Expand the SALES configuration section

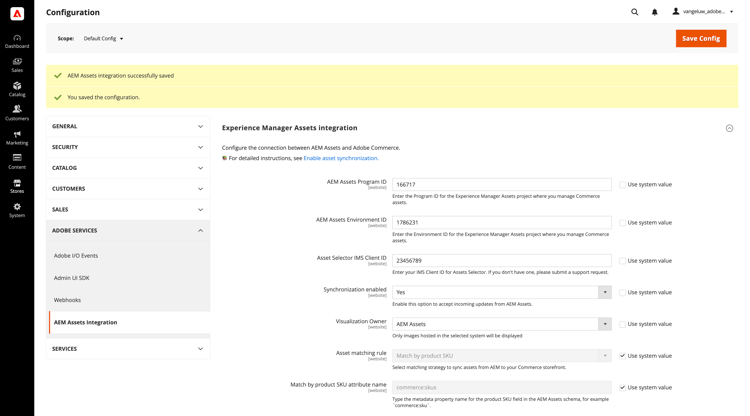point(128,209)
